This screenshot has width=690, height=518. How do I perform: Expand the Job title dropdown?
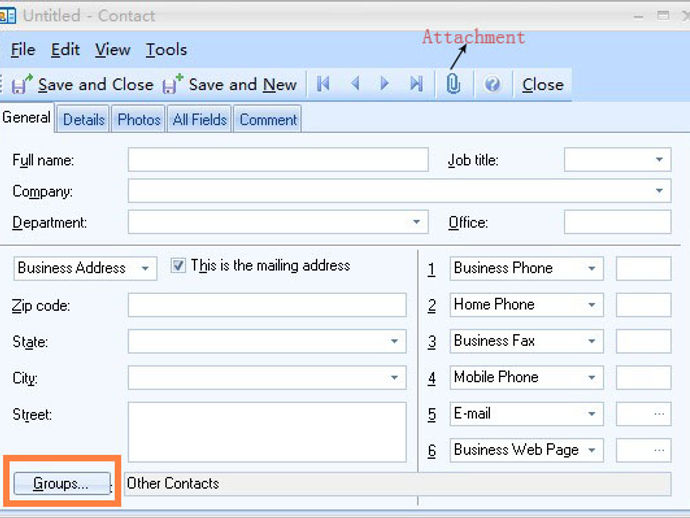pyautogui.click(x=659, y=159)
